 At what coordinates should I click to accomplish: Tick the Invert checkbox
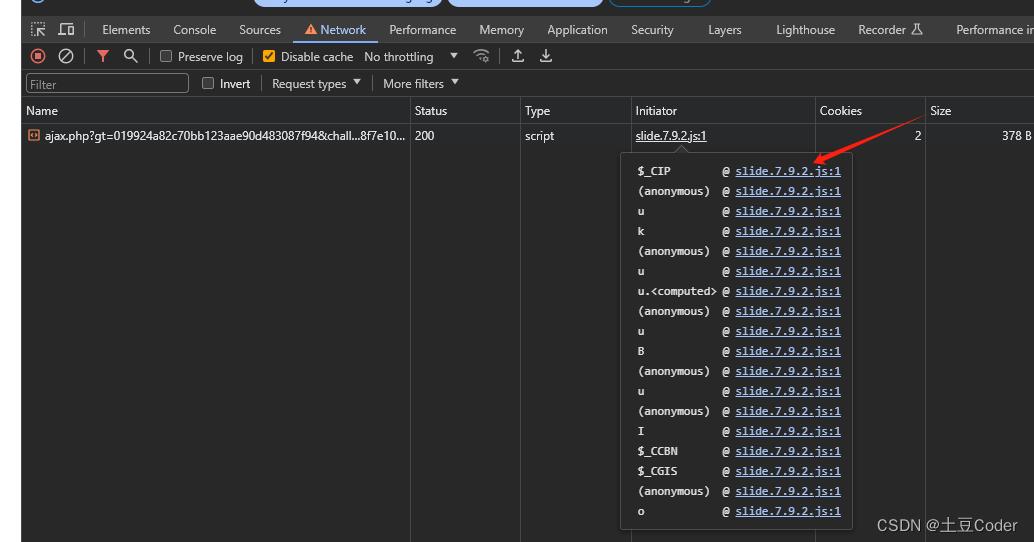tap(208, 84)
